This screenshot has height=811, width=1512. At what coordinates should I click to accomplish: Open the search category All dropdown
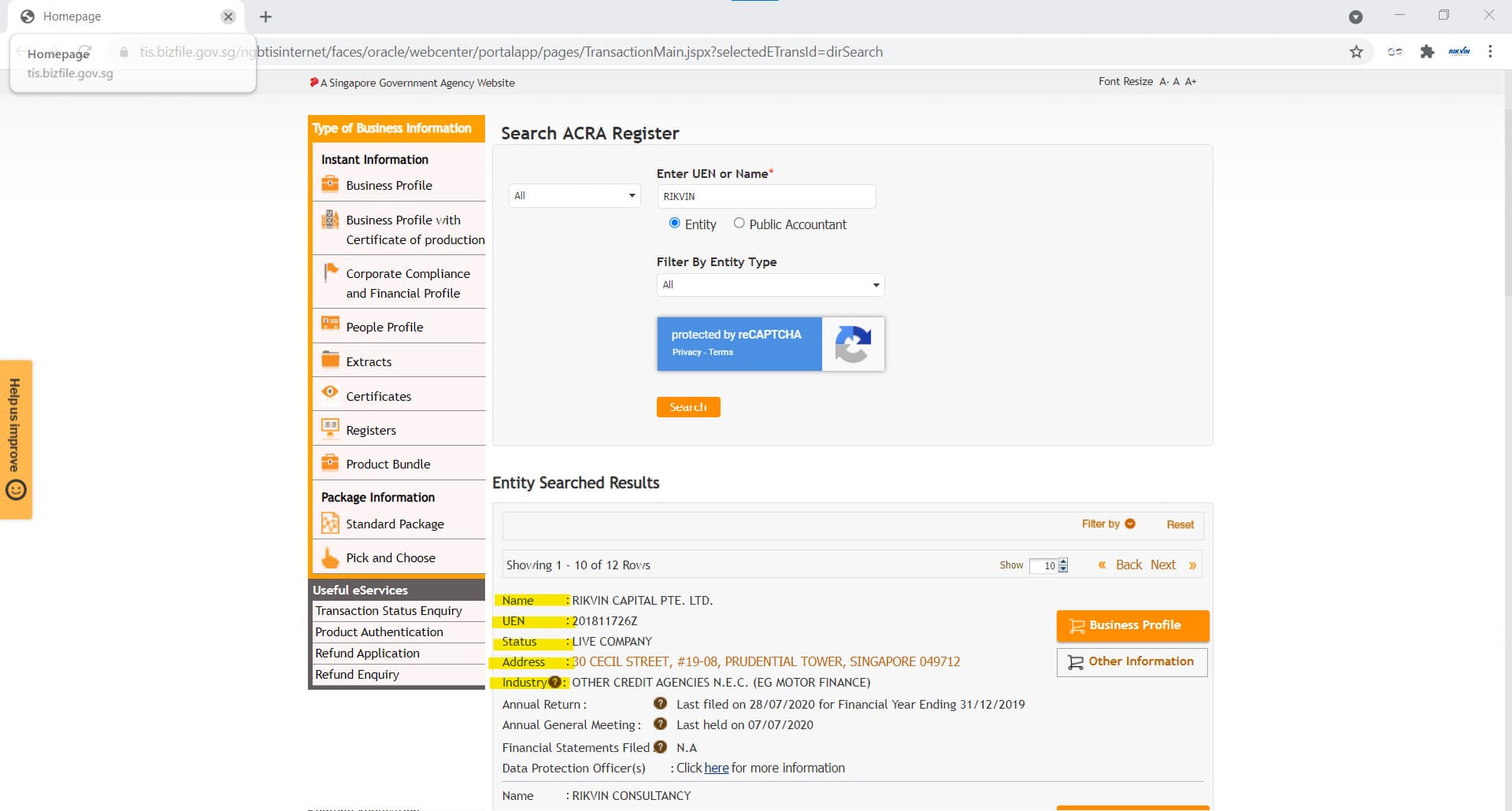pos(575,195)
